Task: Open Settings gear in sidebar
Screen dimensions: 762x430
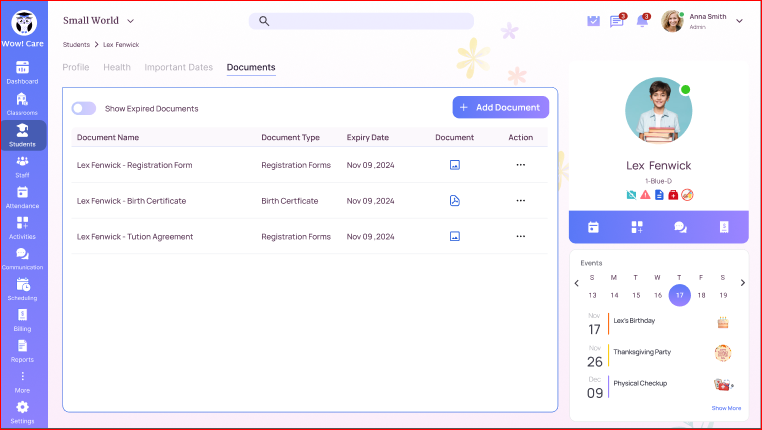Action: point(22,410)
